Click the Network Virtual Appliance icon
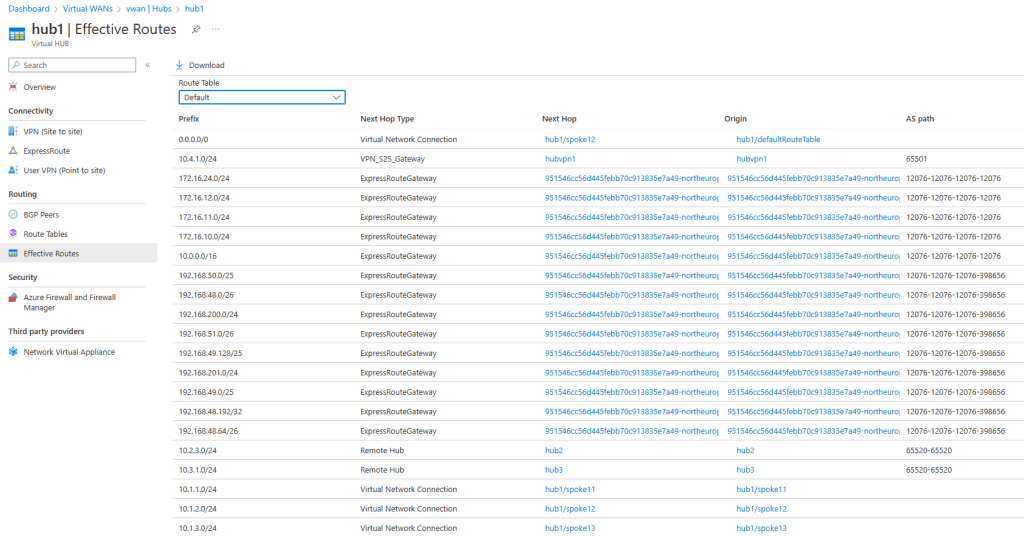 point(13,352)
